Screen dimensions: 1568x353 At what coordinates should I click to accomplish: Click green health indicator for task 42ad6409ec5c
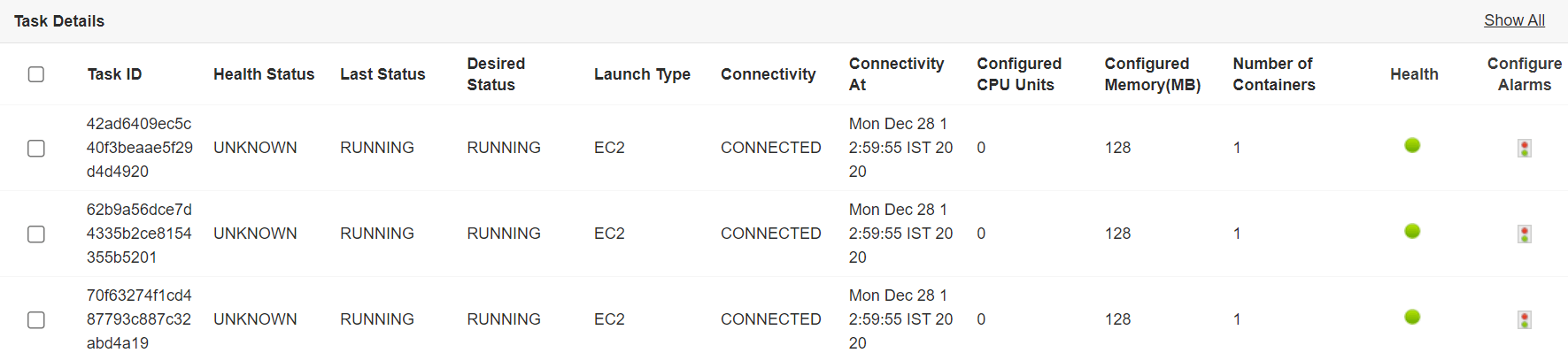[x=1412, y=145]
